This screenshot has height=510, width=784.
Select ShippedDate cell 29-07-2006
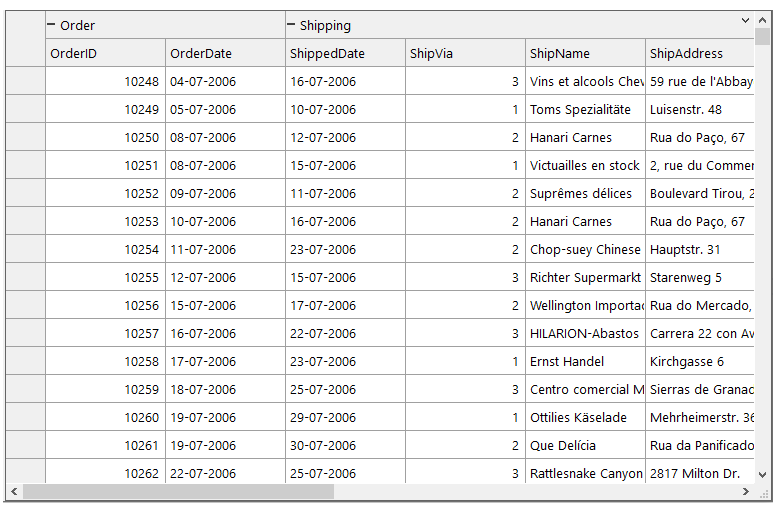345,418
